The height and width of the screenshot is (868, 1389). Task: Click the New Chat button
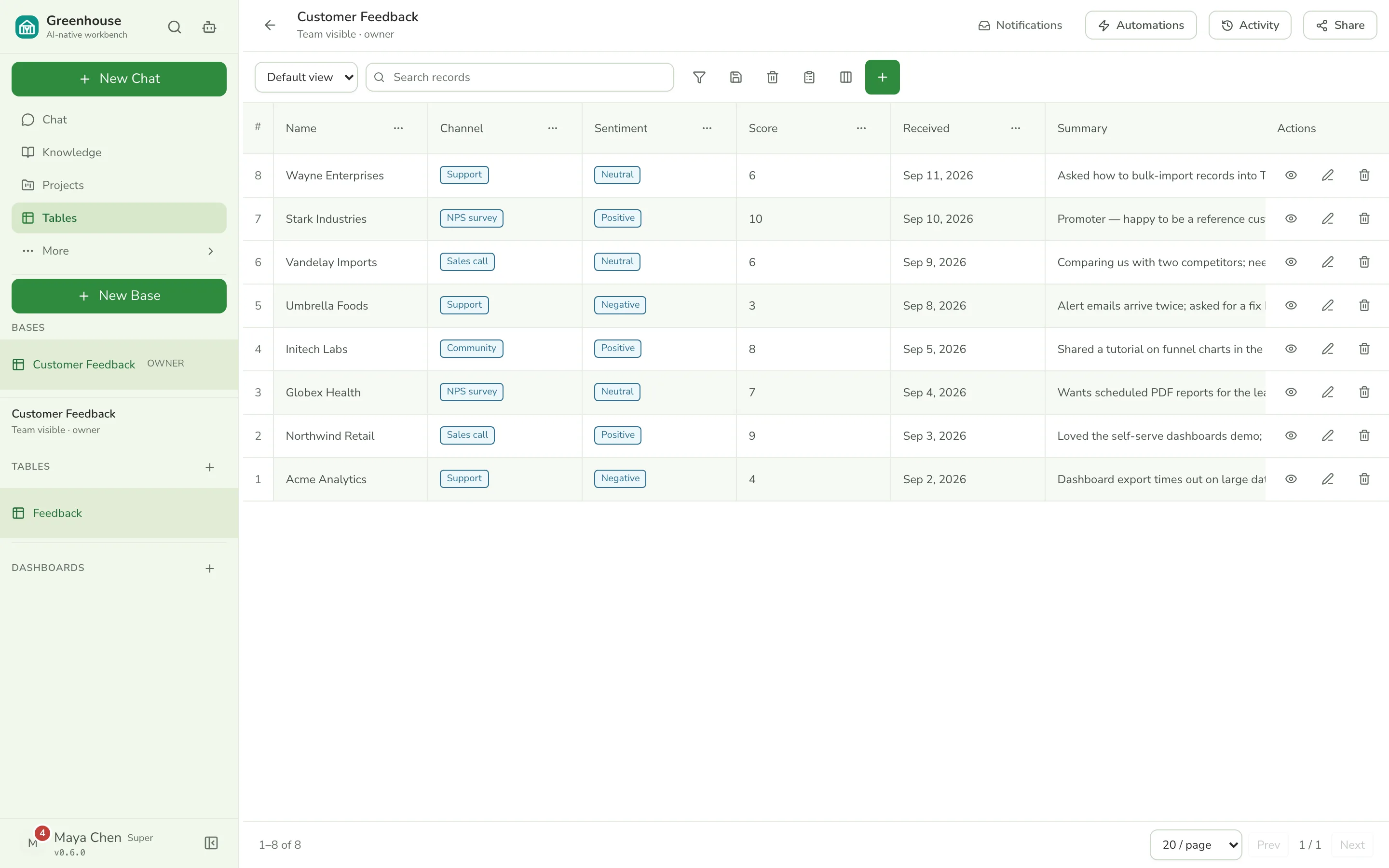(119, 79)
